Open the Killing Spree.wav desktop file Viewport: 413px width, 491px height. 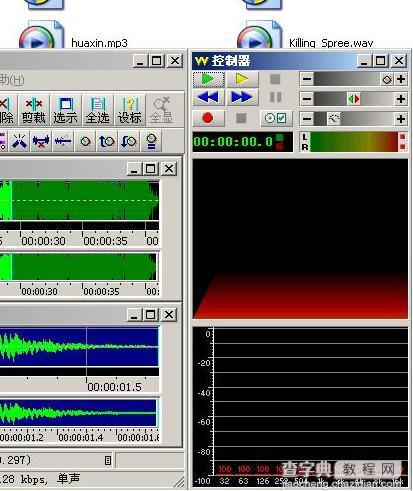[x=331, y=43]
